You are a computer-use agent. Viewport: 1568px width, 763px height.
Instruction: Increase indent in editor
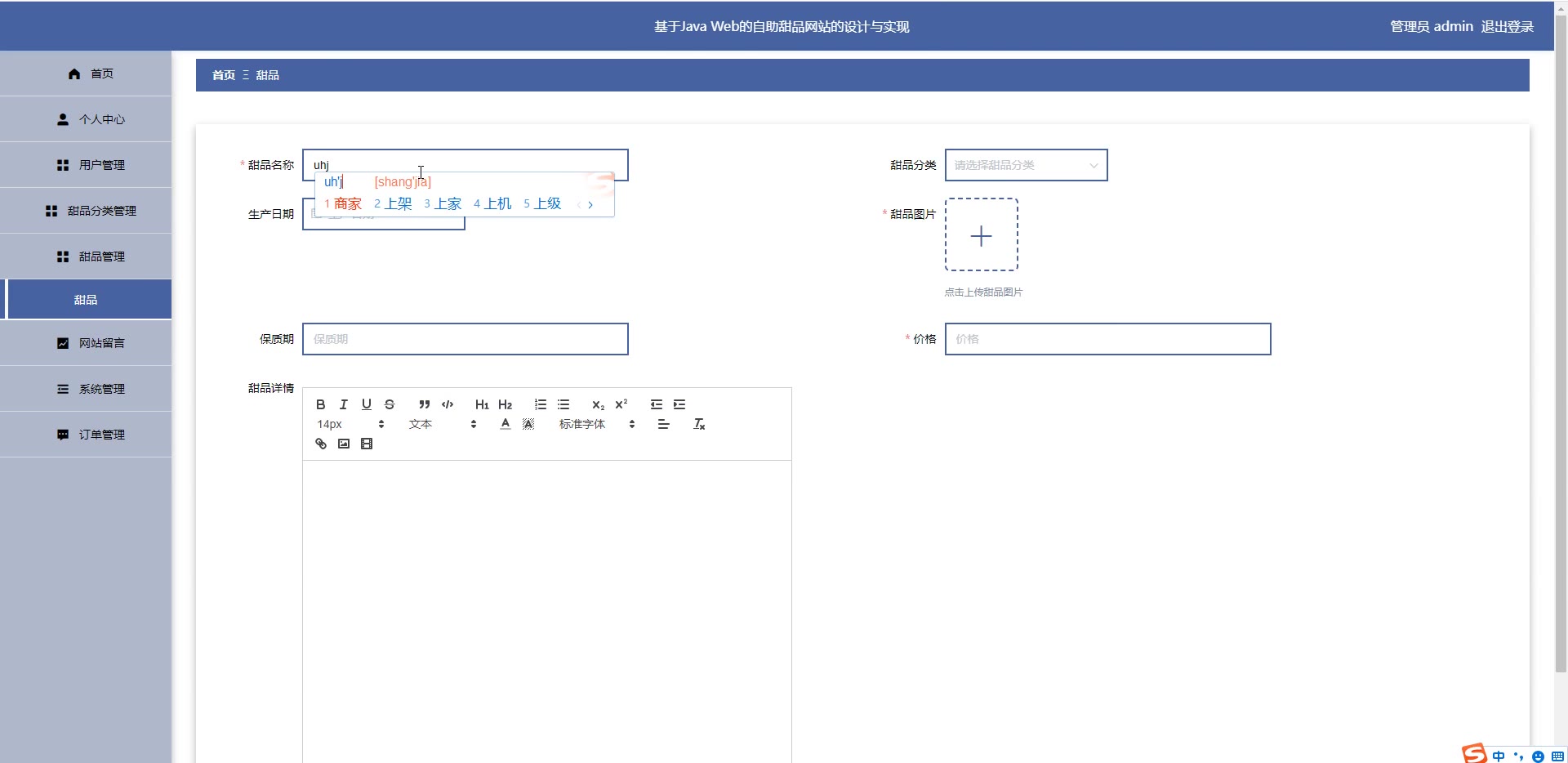pyautogui.click(x=679, y=404)
